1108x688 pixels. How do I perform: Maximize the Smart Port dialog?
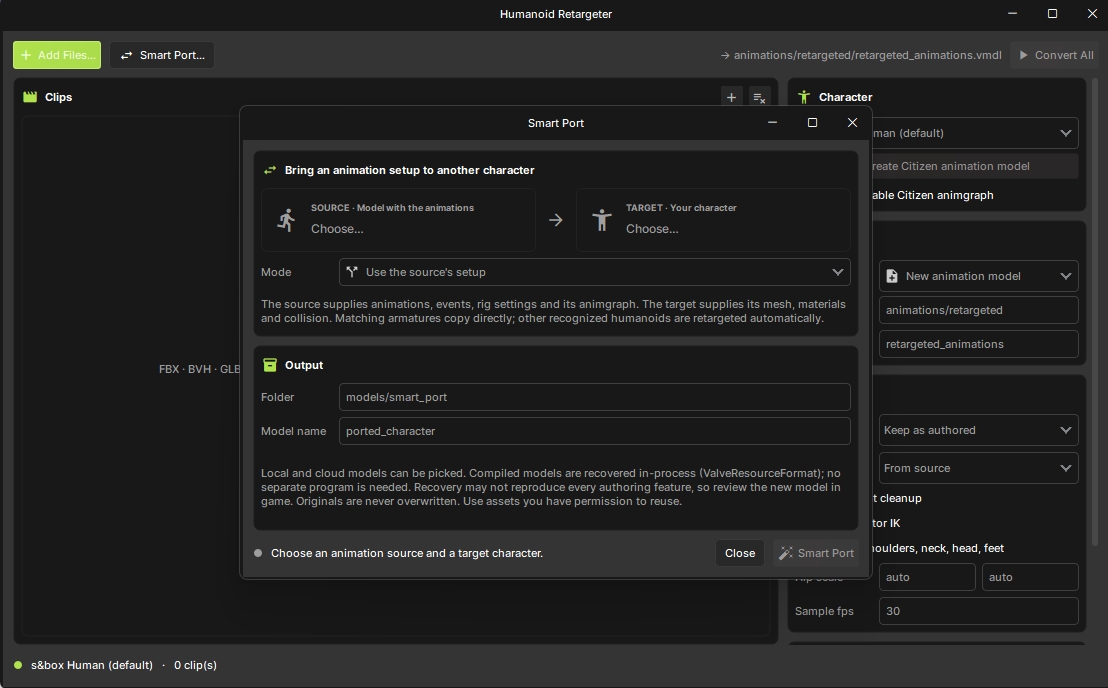click(x=813, y=122)
